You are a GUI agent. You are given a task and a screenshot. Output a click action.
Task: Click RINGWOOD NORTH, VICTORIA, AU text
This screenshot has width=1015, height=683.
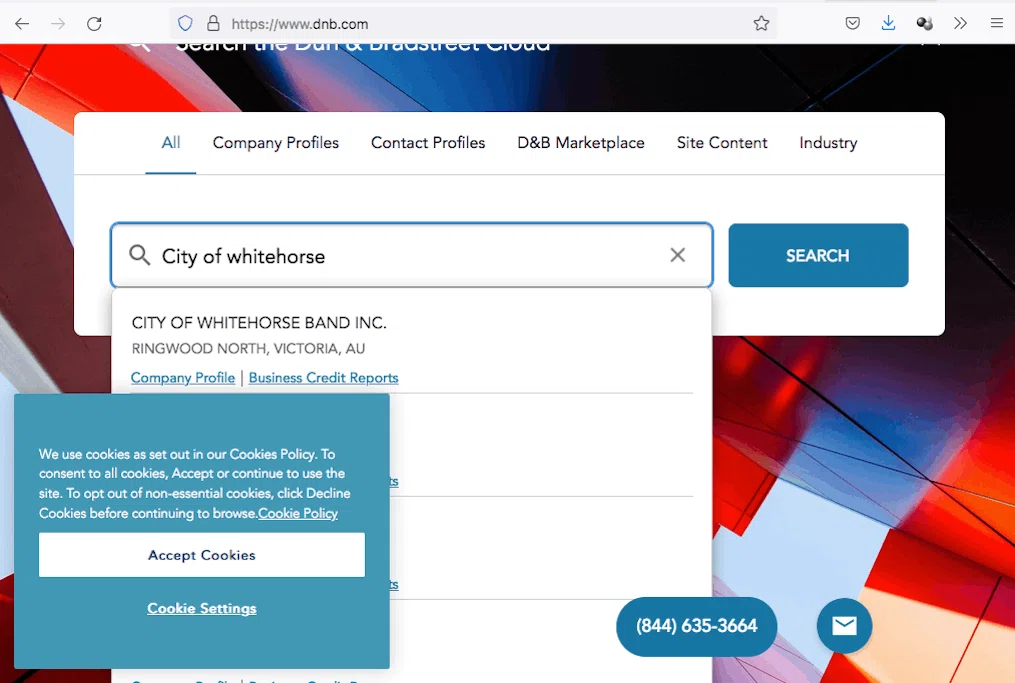(x=249, y=348)
